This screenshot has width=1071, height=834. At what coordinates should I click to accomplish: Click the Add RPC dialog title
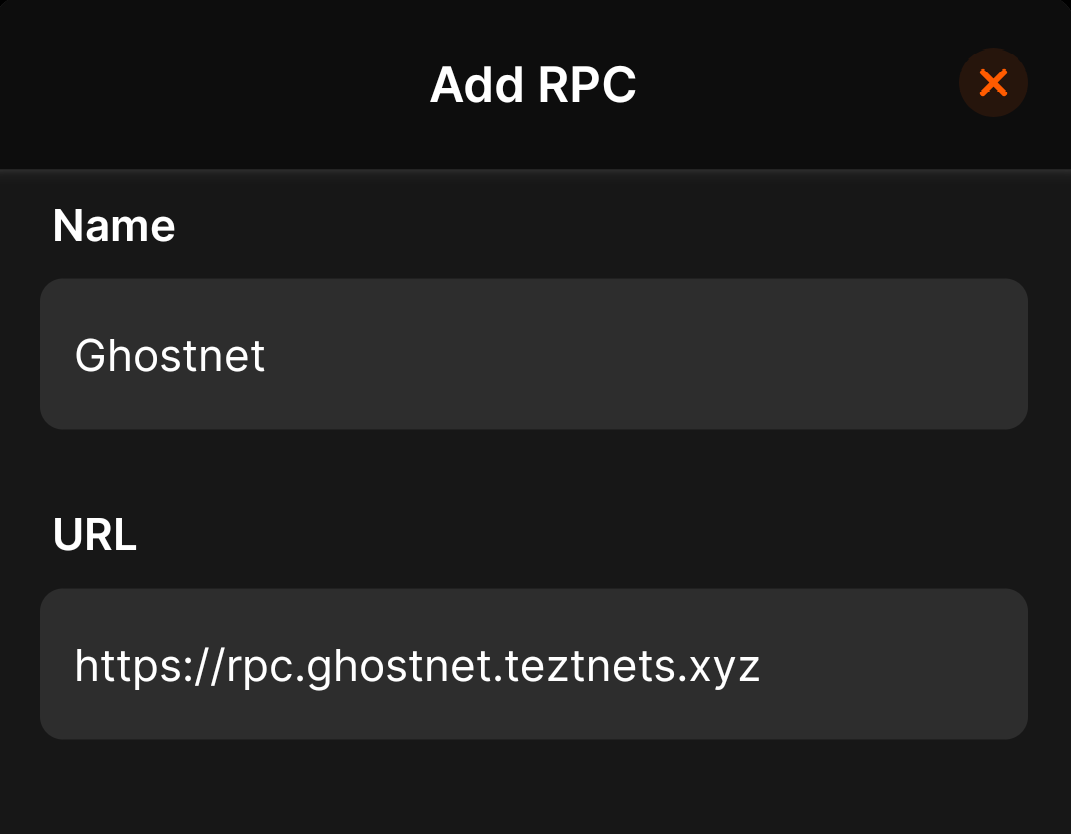click(x=533, y=86)
